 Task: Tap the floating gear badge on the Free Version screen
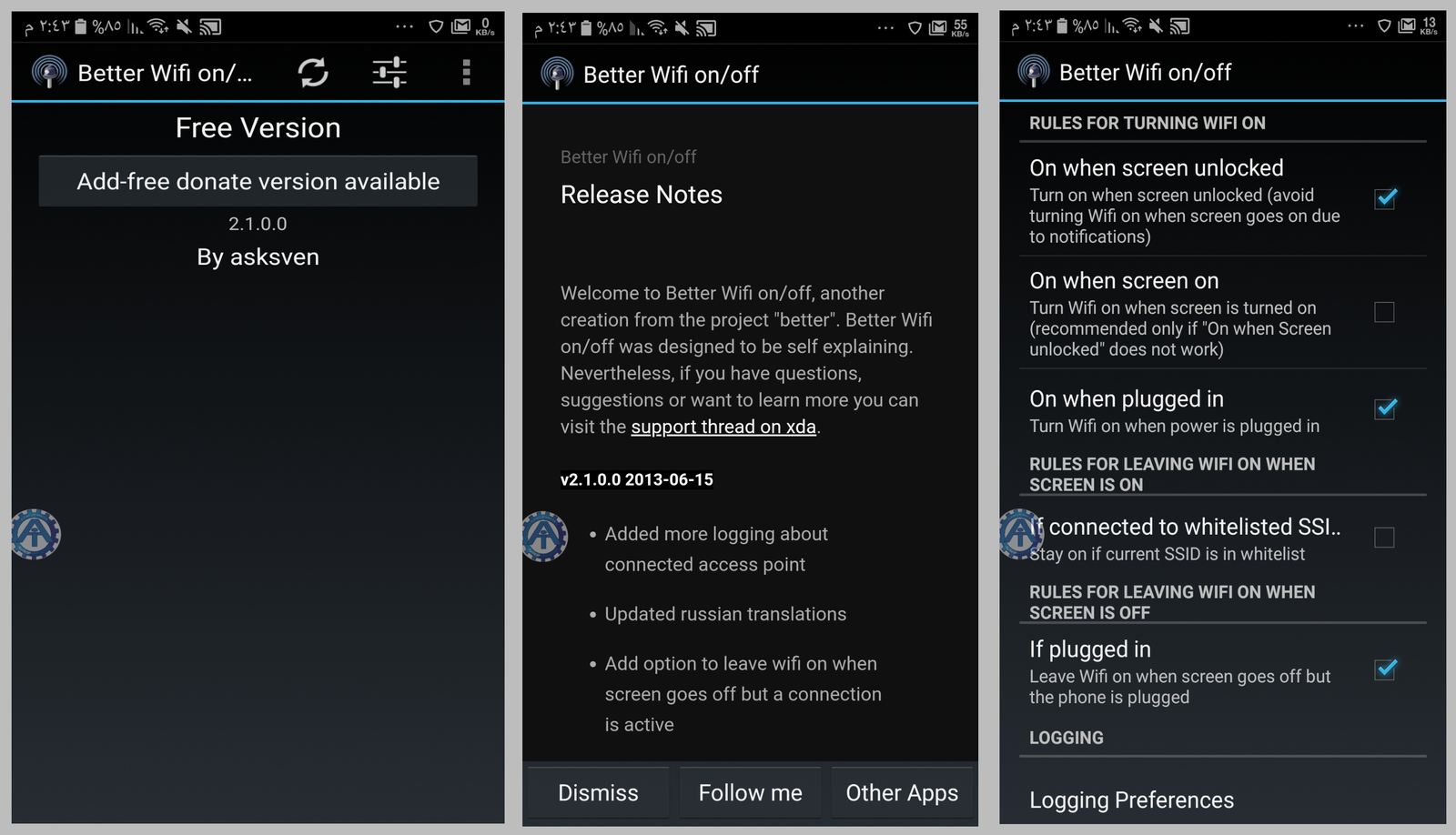[35, 534]
